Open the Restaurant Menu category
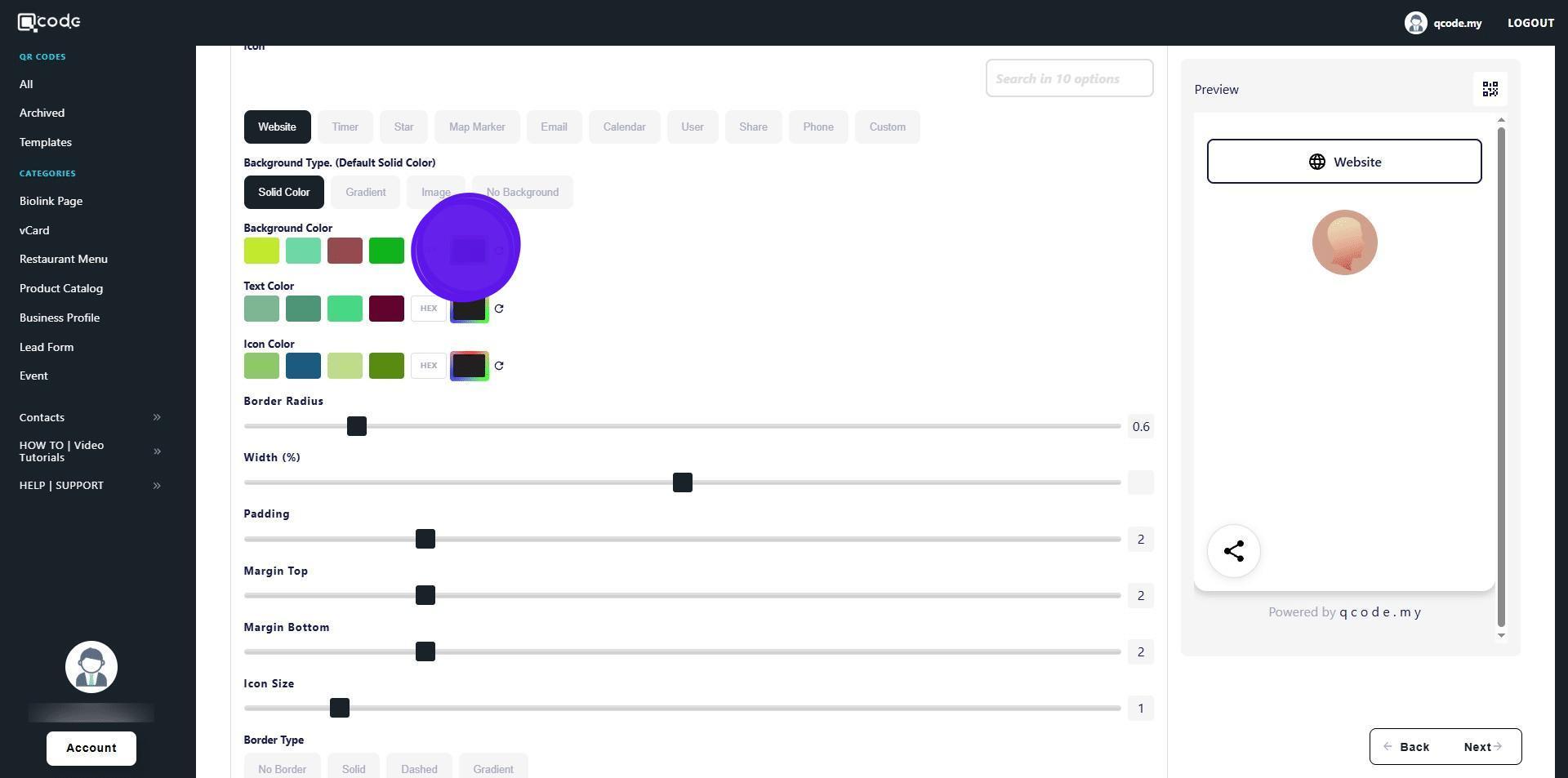This screenshot has height=778, width=1568. point(64,259)
